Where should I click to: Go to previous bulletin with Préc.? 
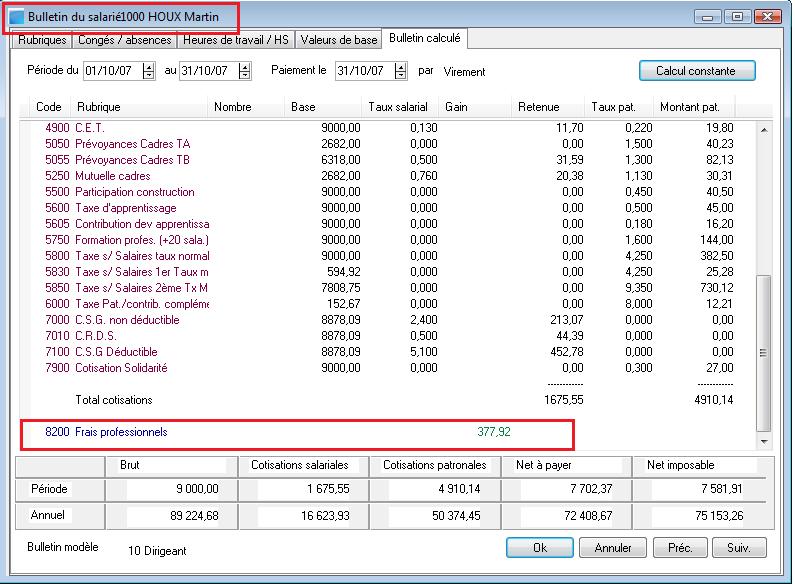coord(680,548)
